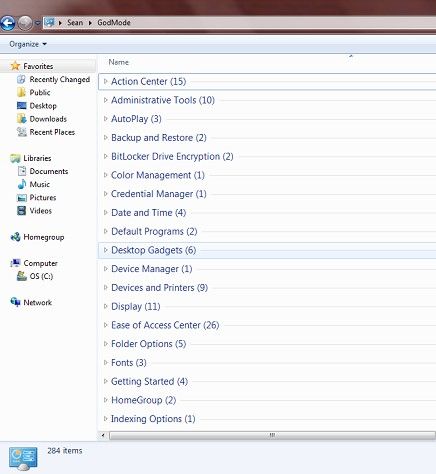
Task: Open the Favorites star icon
Action: point(15,66)
